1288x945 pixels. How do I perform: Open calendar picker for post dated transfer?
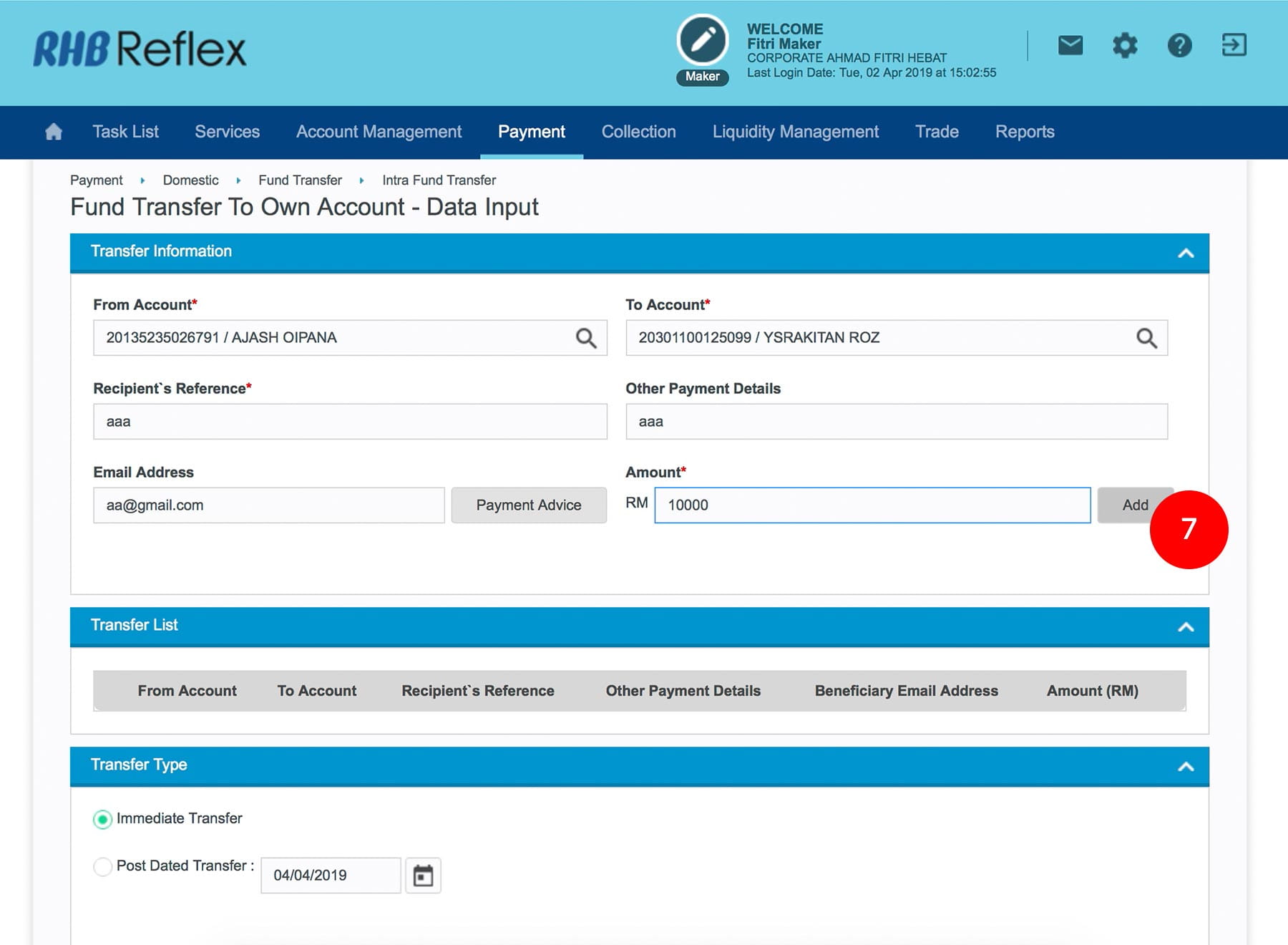(x=423, y=876)
